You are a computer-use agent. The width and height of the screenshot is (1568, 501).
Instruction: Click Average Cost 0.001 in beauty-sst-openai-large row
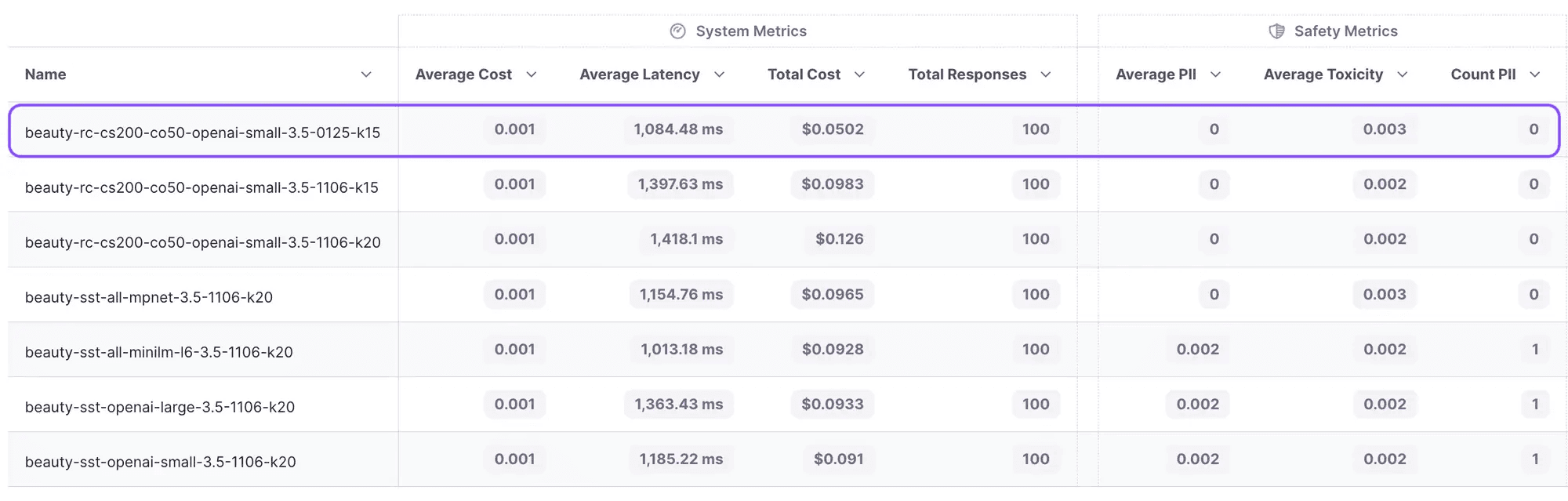click(x=514, y=404)
